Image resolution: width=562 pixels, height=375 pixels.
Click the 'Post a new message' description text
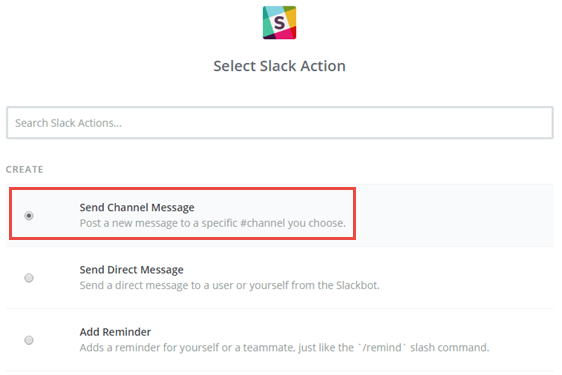[x=213, y=223]
